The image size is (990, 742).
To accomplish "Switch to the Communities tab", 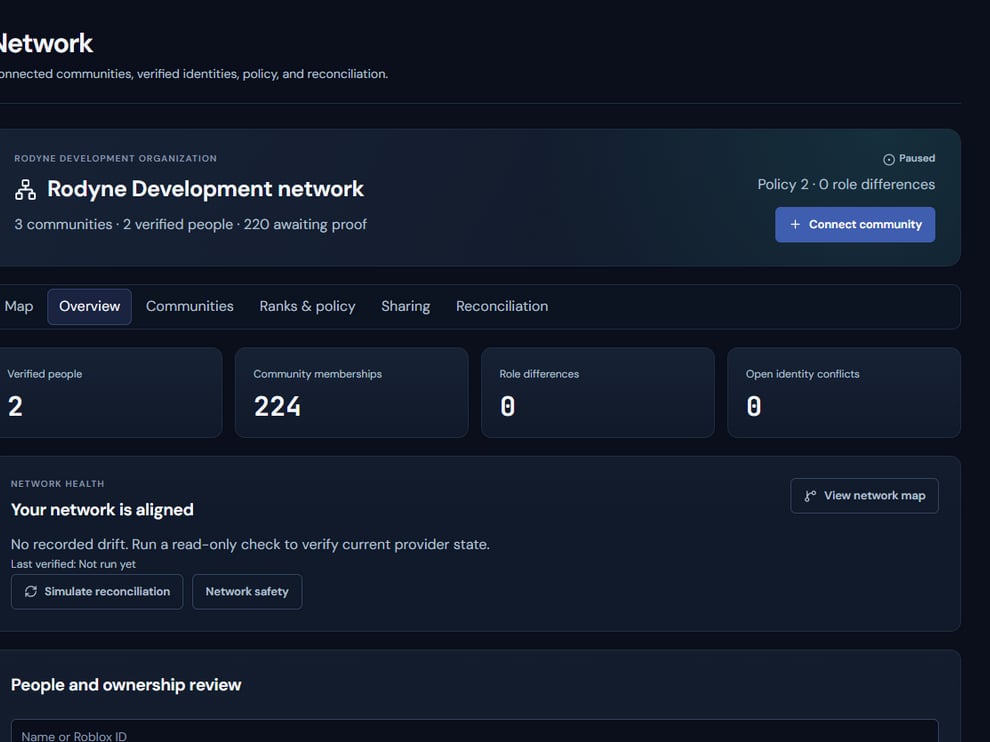I will pyautogui.click(x=189, y=306).
